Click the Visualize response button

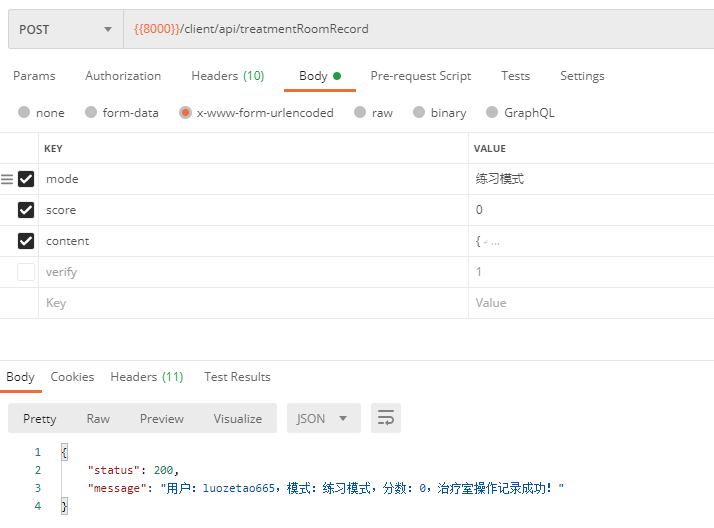tap(237, 418)
